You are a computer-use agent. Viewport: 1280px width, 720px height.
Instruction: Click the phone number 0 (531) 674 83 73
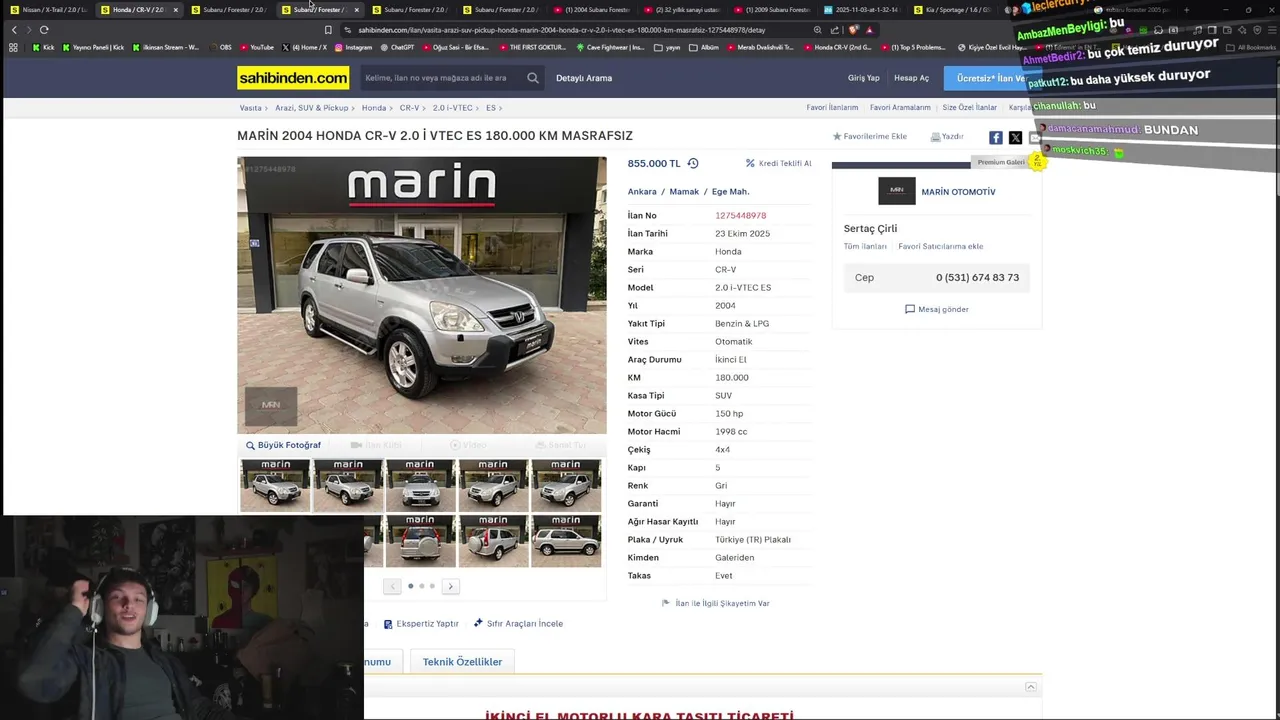coord(977,278)
